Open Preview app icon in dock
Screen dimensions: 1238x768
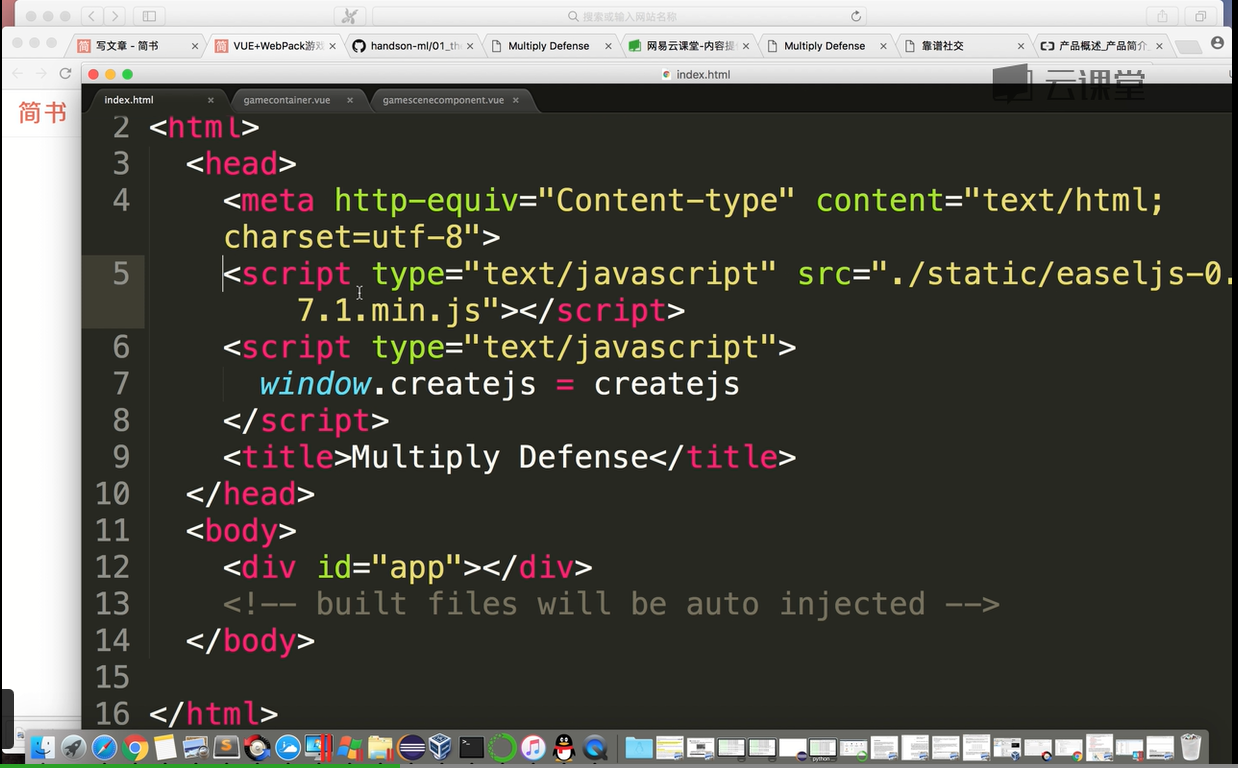tap(196, 748)
